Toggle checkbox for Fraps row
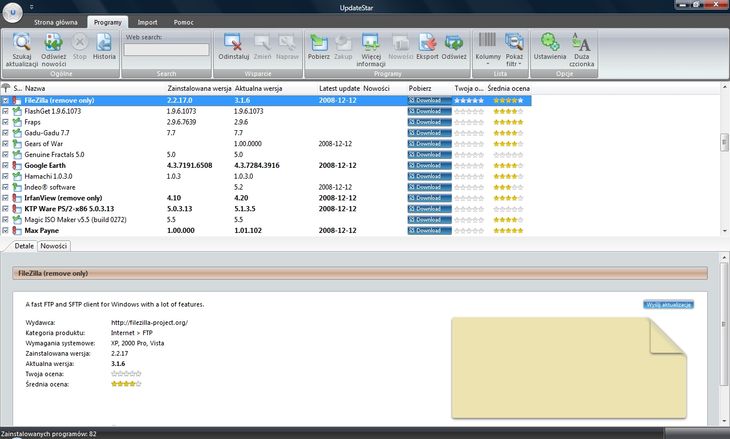 6,122
